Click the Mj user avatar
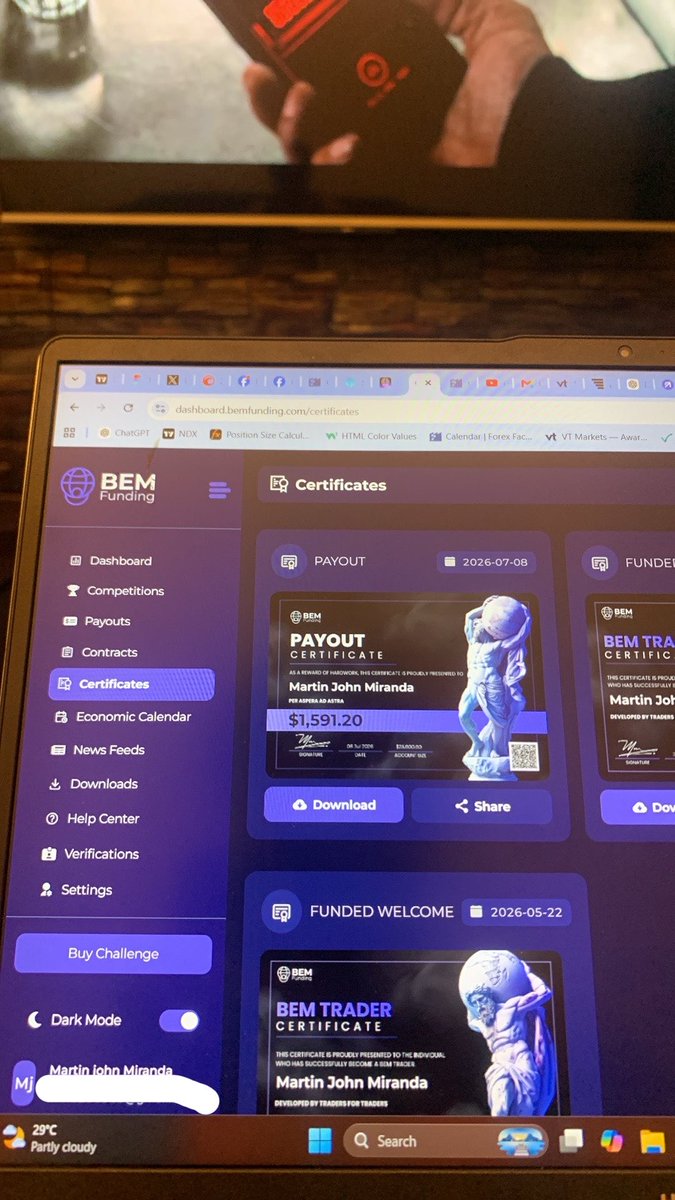The height and width of the screenshot is (1200, 675). [23, 1083]
